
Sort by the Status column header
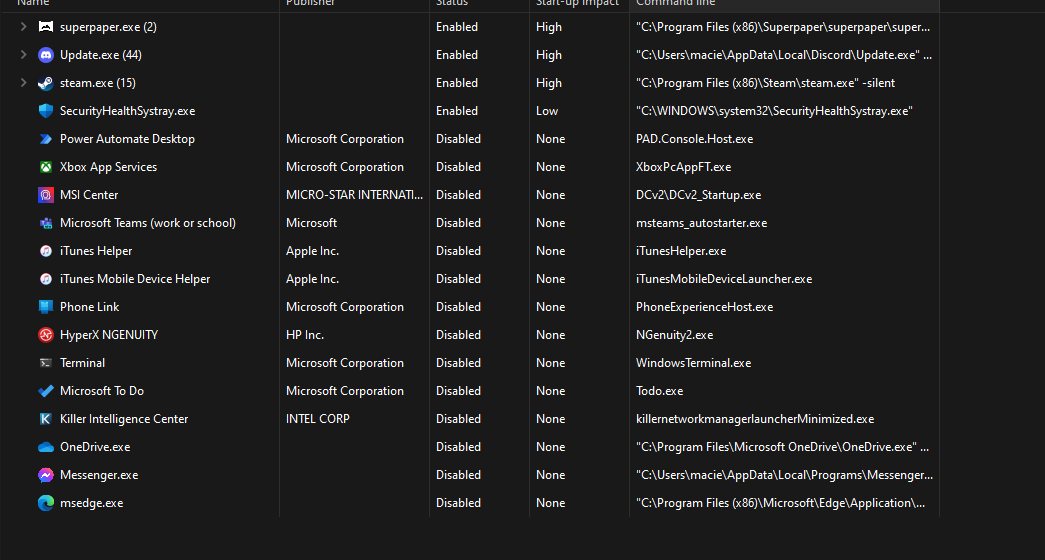coord(452,4)
